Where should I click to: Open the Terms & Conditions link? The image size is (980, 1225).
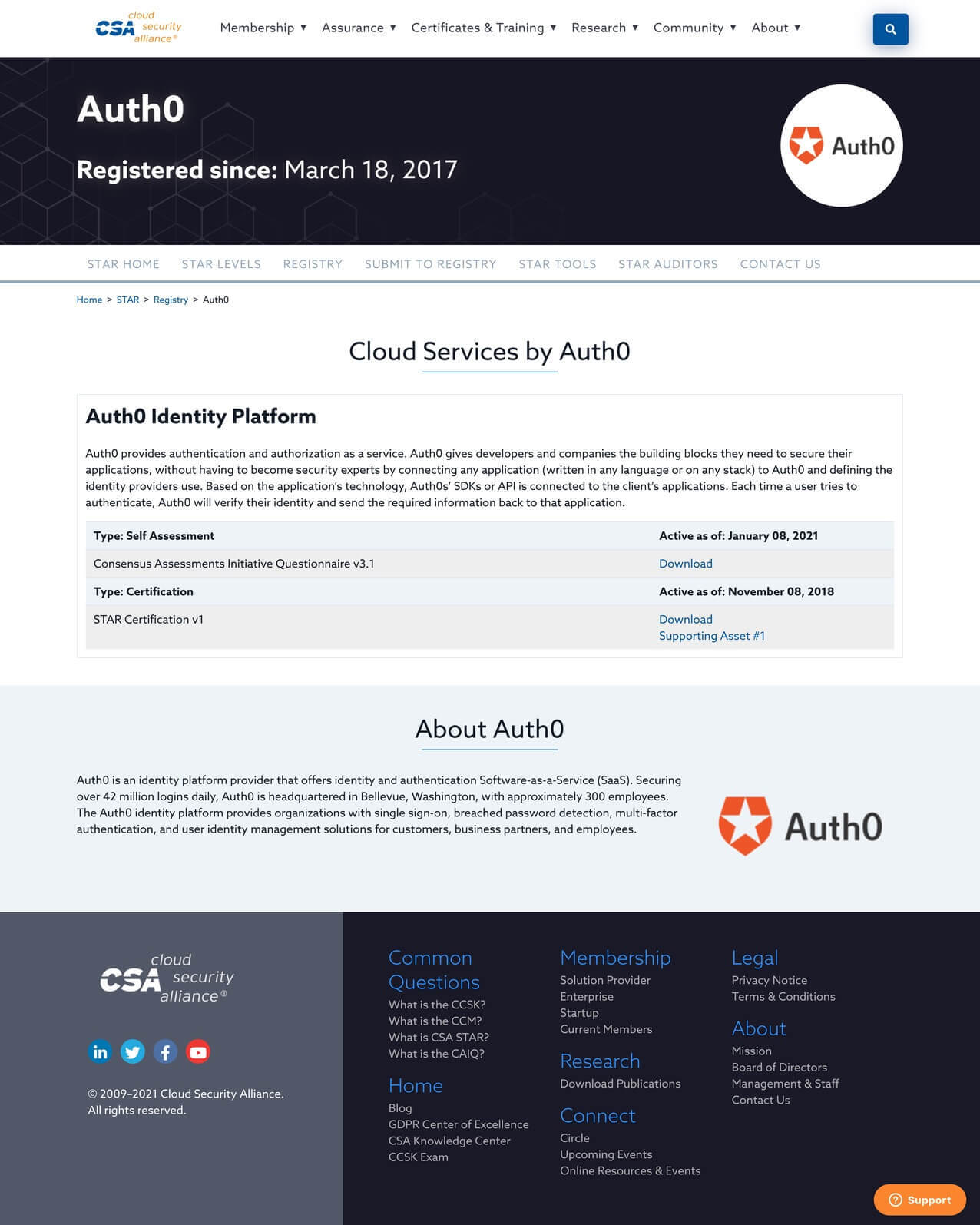point(783,996)
